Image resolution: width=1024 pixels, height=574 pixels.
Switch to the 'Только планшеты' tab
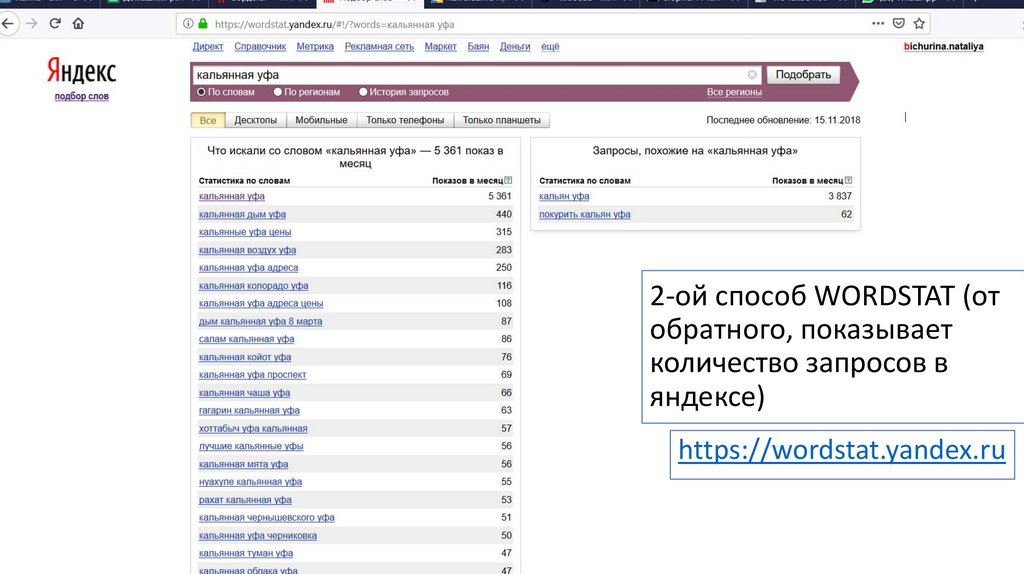[x=502, y=120]
